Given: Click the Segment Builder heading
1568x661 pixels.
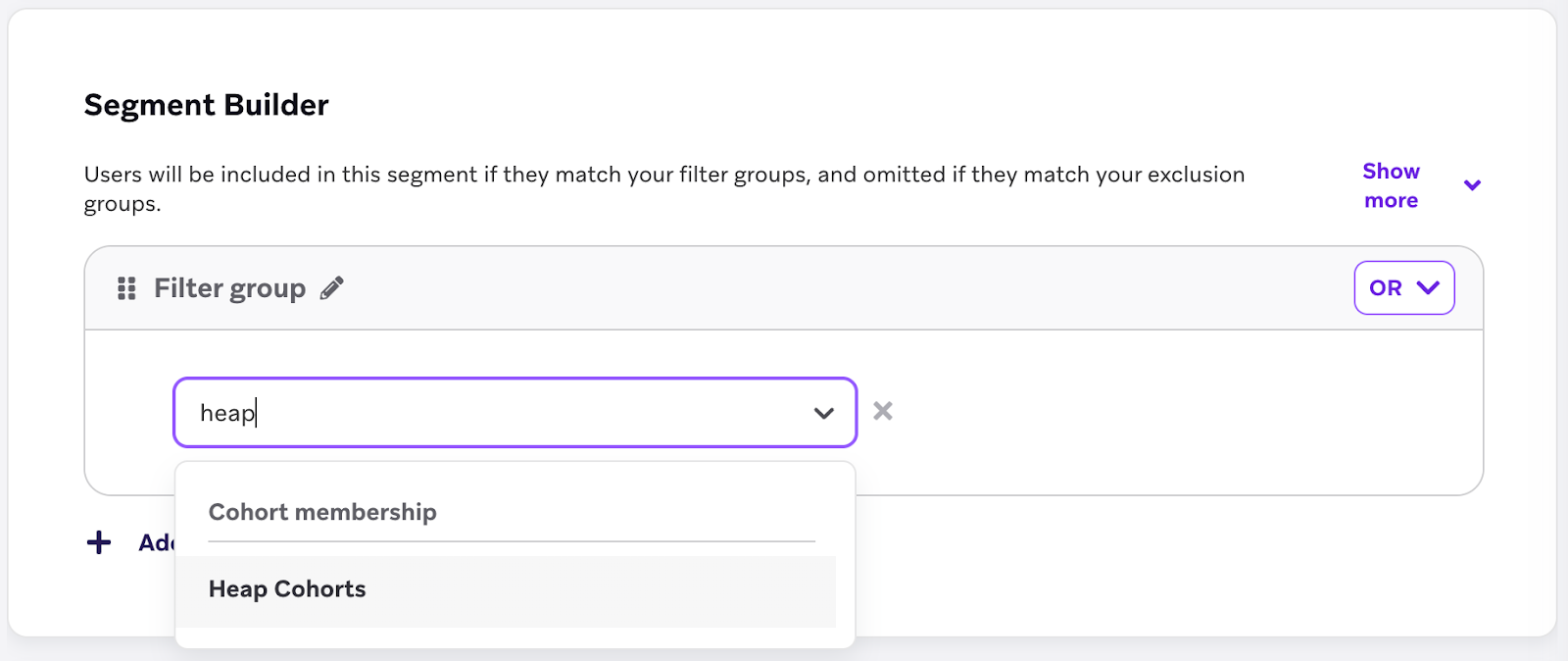Looking at the screenshot, I should pyautogui.click(x=206, y=105).
